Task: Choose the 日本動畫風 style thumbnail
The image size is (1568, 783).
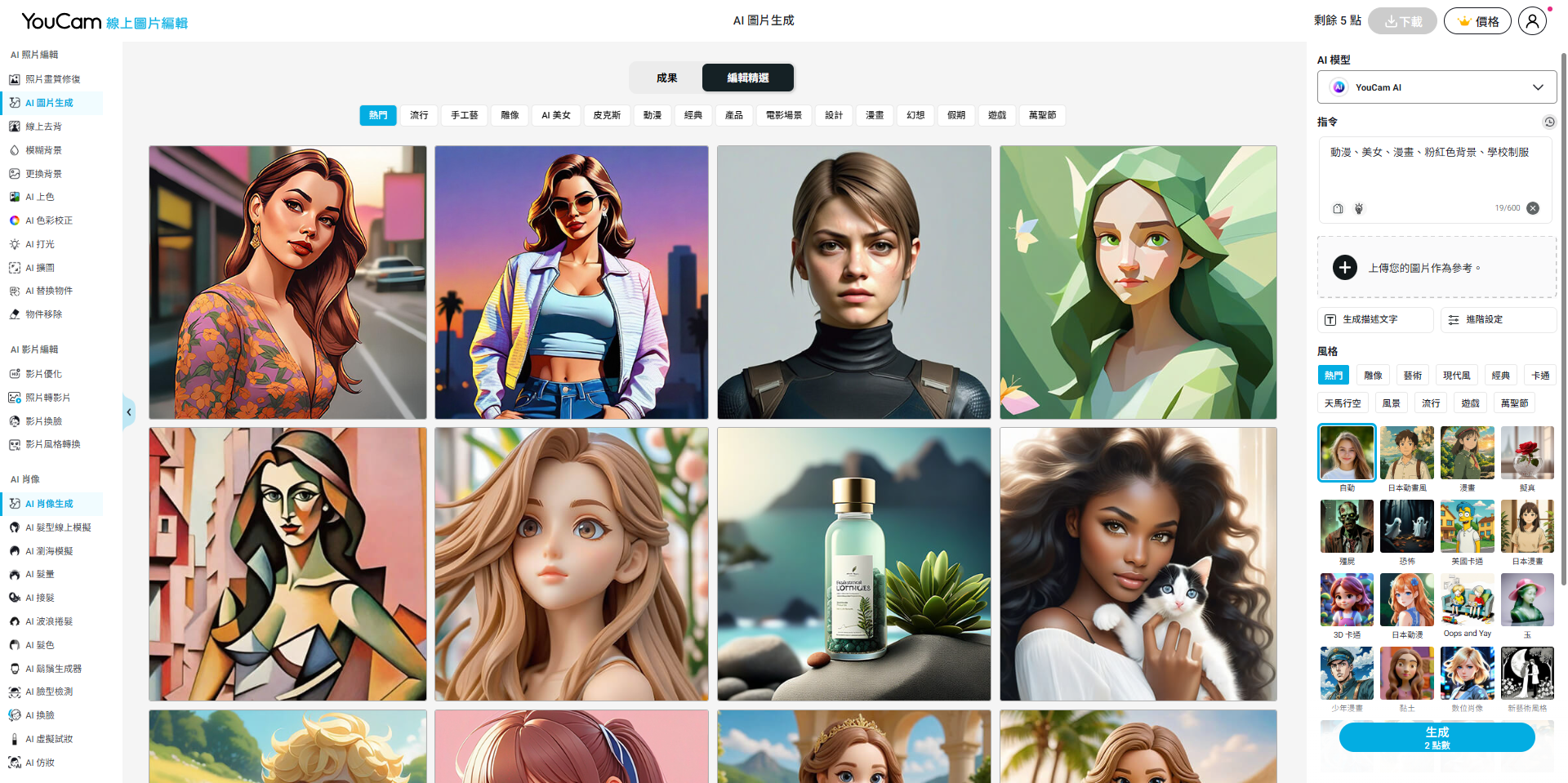Action: click(1406, 453)
